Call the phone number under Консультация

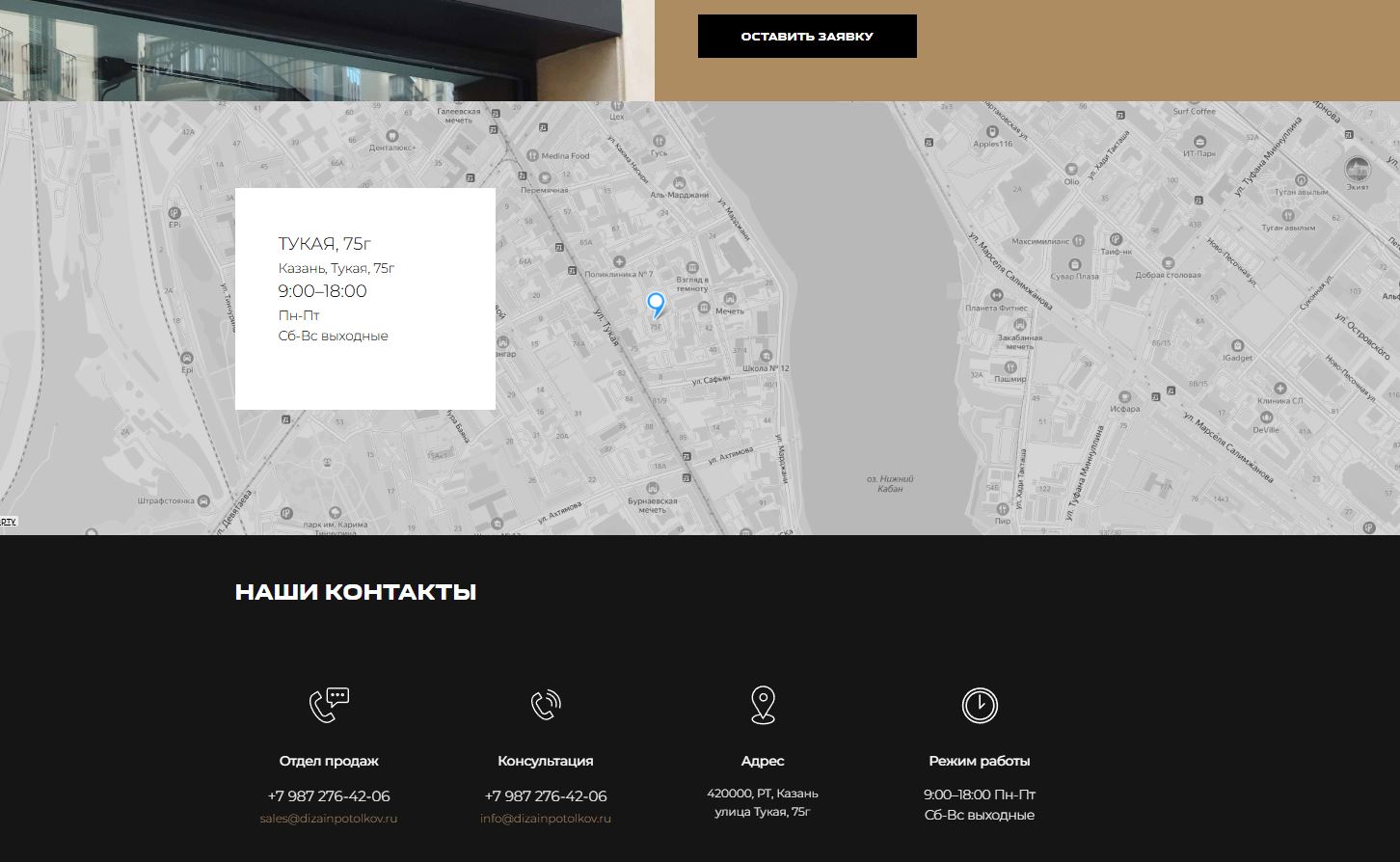[x=546, y=796]
